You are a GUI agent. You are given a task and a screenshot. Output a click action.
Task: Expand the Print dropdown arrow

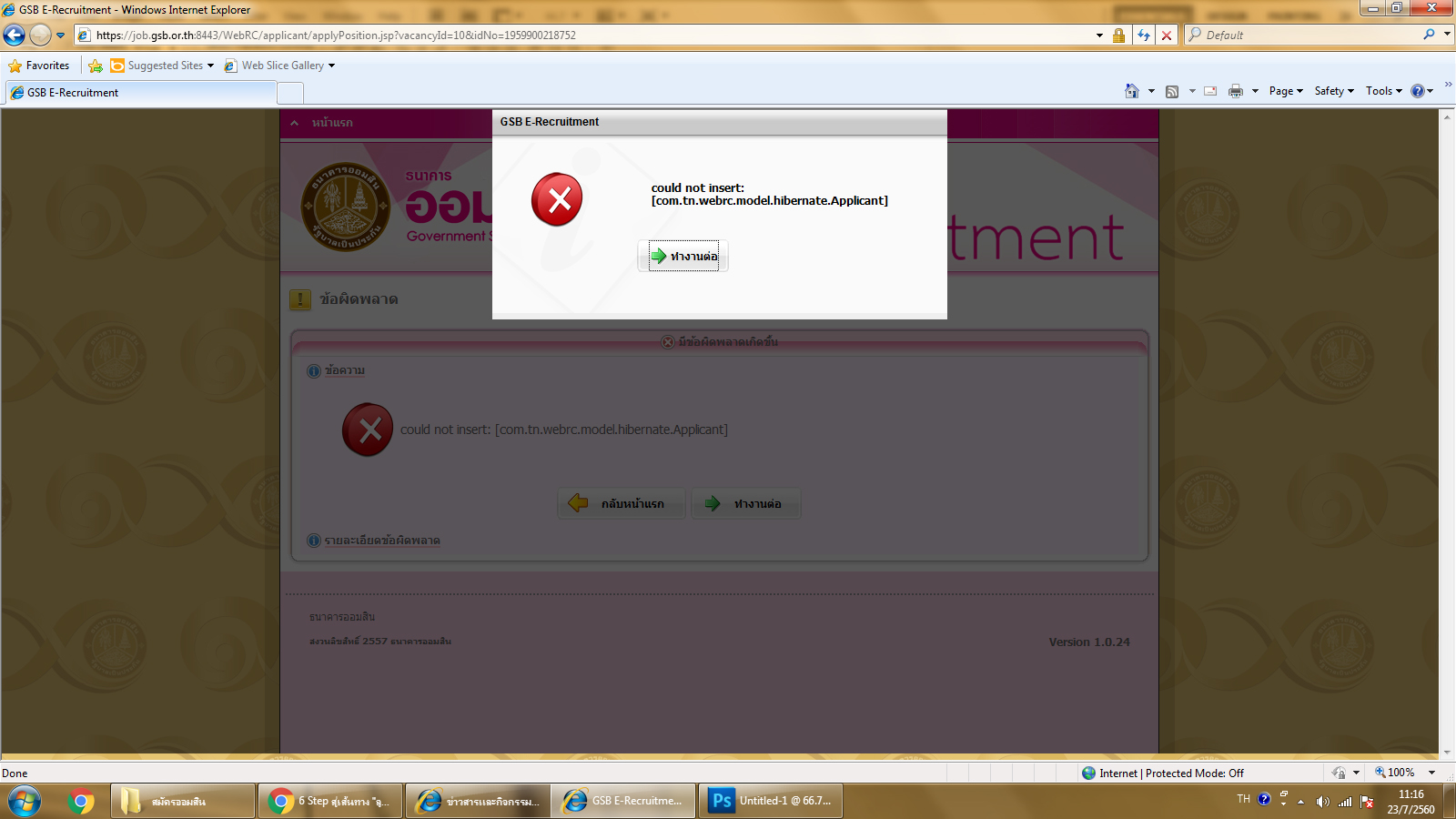[1255, 91]
